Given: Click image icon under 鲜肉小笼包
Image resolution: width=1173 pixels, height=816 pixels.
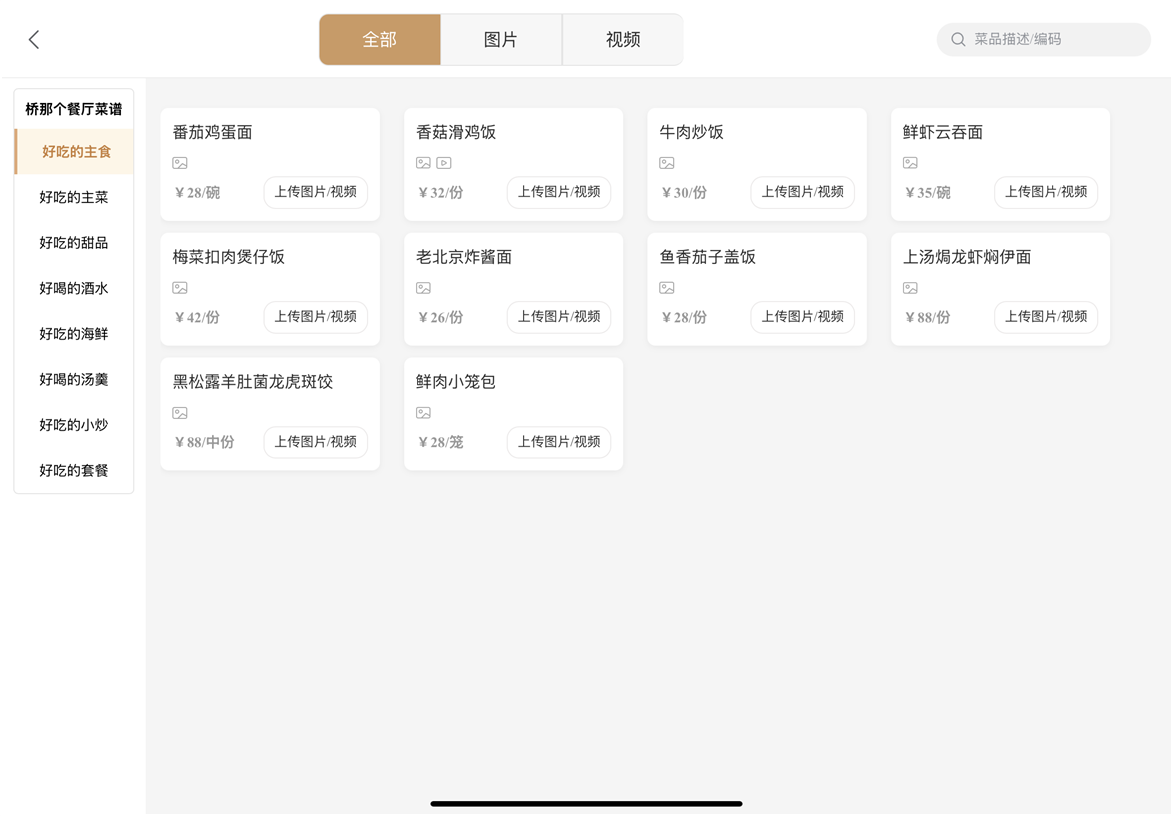Looking at the screenshot, I should coord(424,413).
